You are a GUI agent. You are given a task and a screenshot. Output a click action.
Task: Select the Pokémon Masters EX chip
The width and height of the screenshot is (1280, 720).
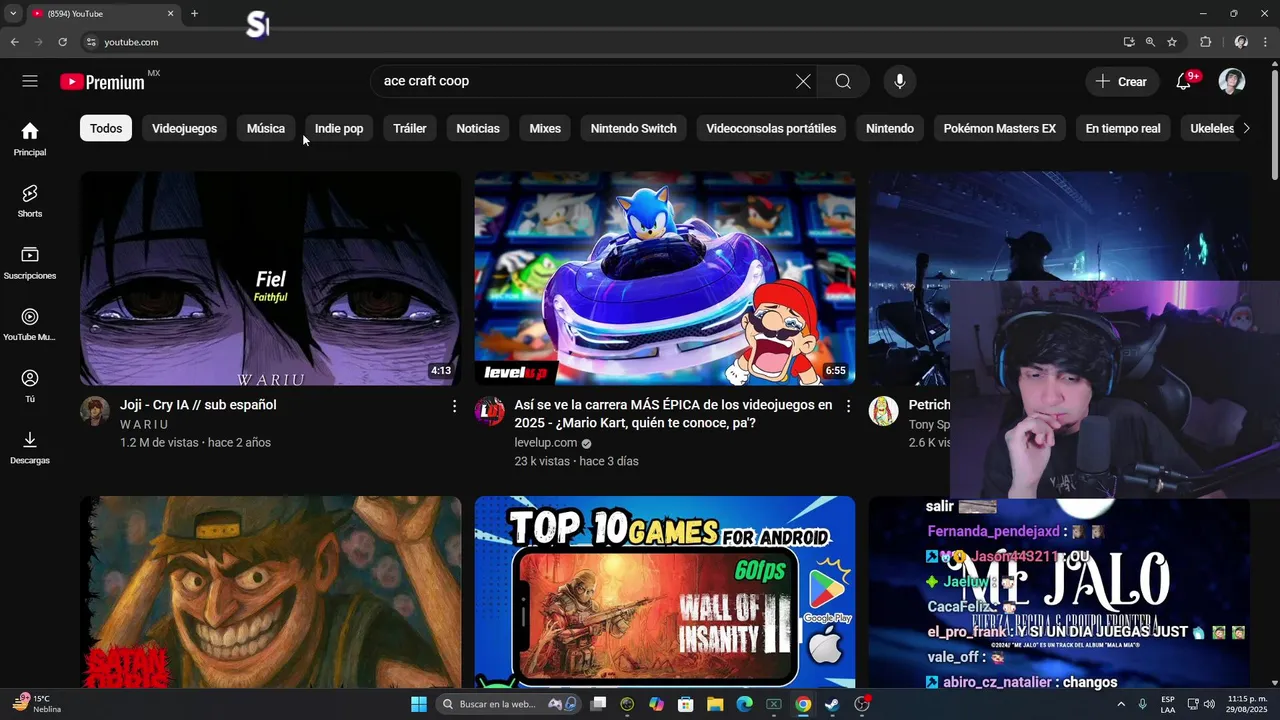point(1000,128)
